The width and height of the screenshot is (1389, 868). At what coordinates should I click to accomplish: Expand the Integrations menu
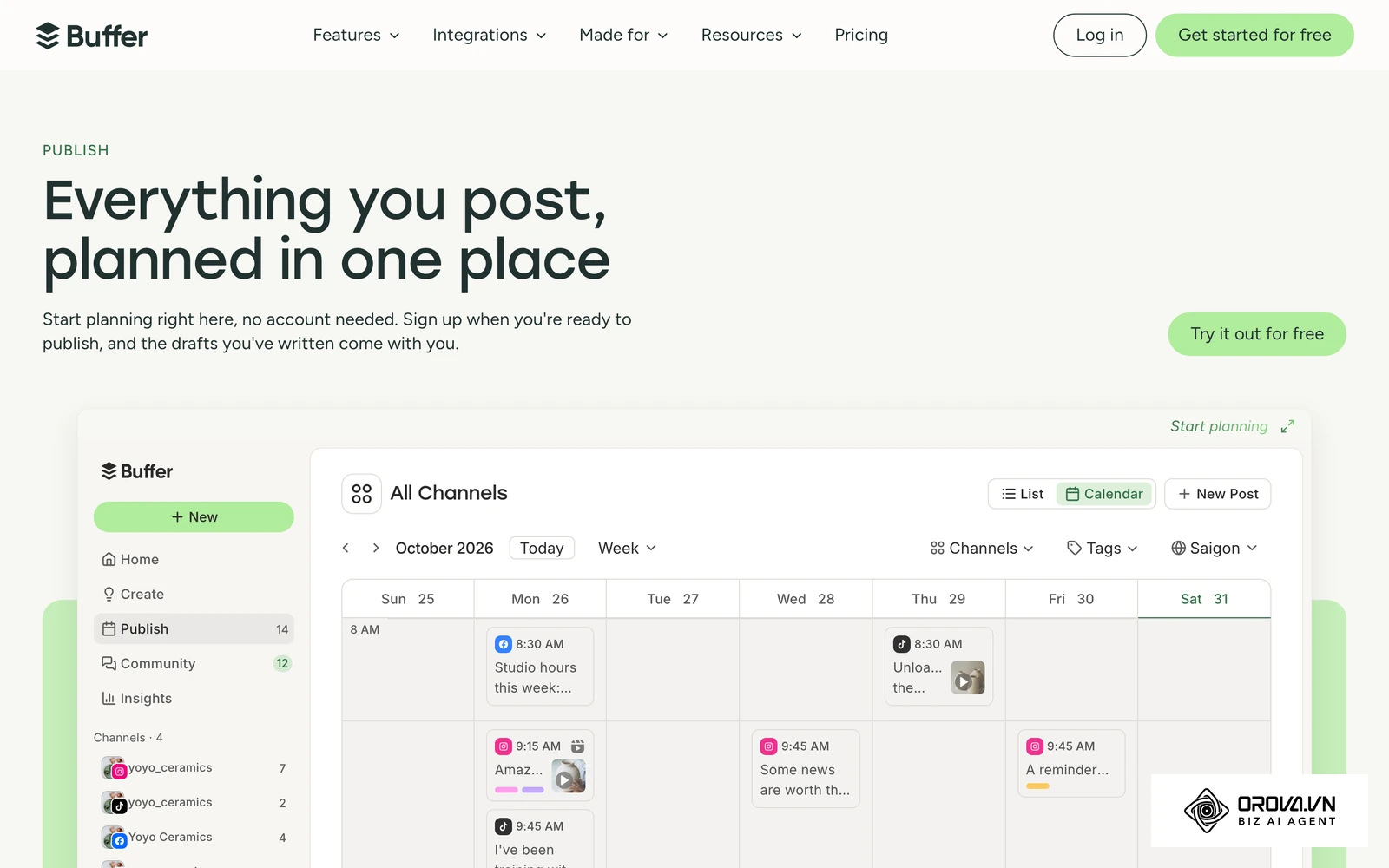pos(490,35)
